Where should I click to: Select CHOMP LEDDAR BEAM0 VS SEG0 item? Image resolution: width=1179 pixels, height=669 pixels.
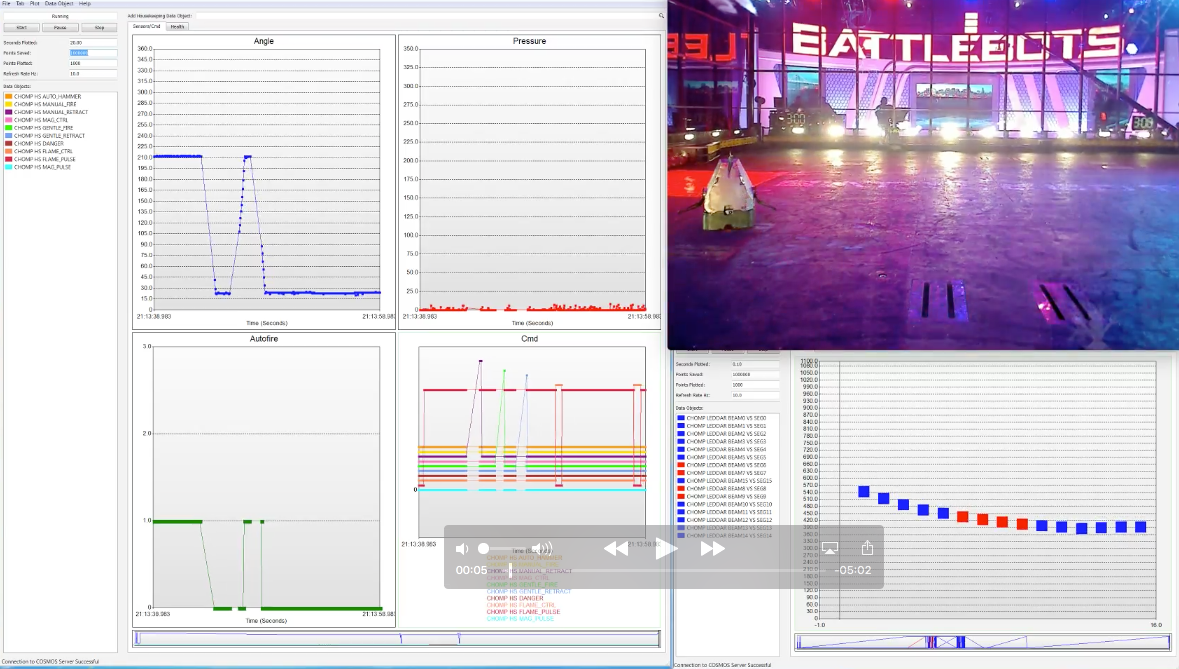[x=722, y=418]
